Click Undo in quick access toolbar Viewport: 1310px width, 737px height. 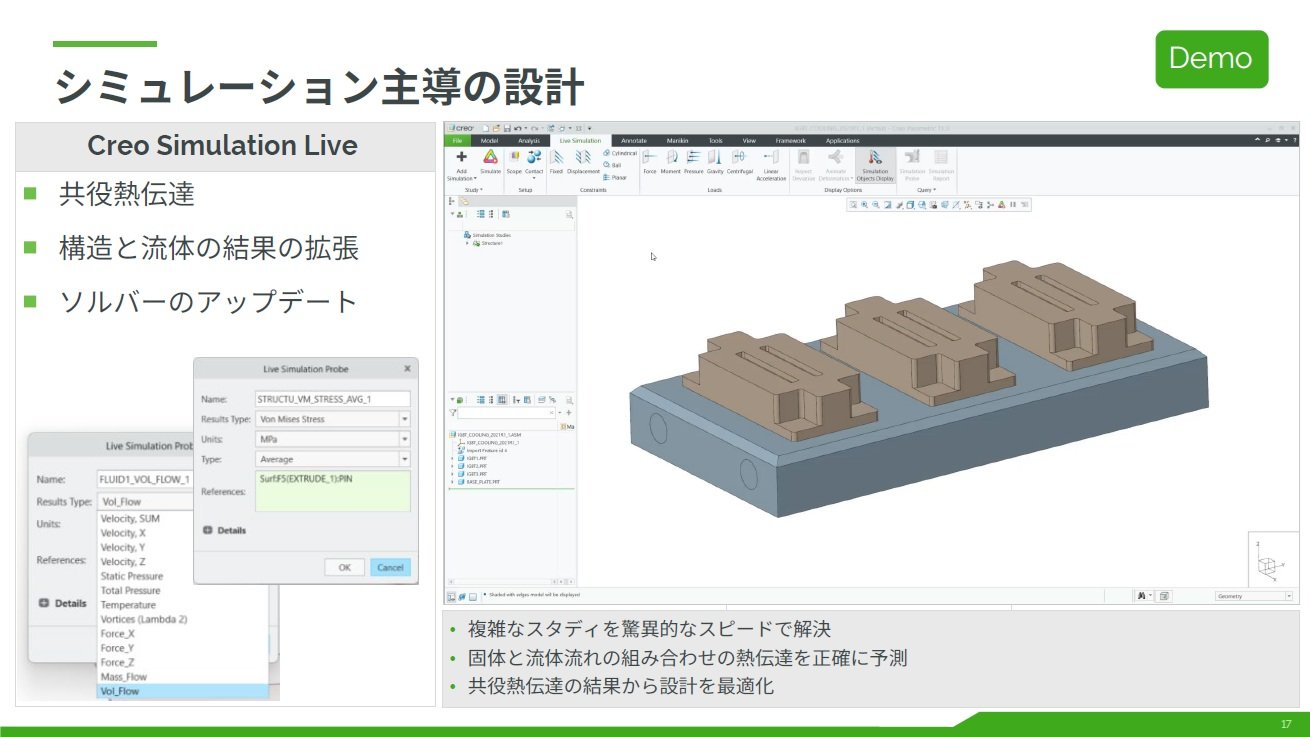pos(518,128)
